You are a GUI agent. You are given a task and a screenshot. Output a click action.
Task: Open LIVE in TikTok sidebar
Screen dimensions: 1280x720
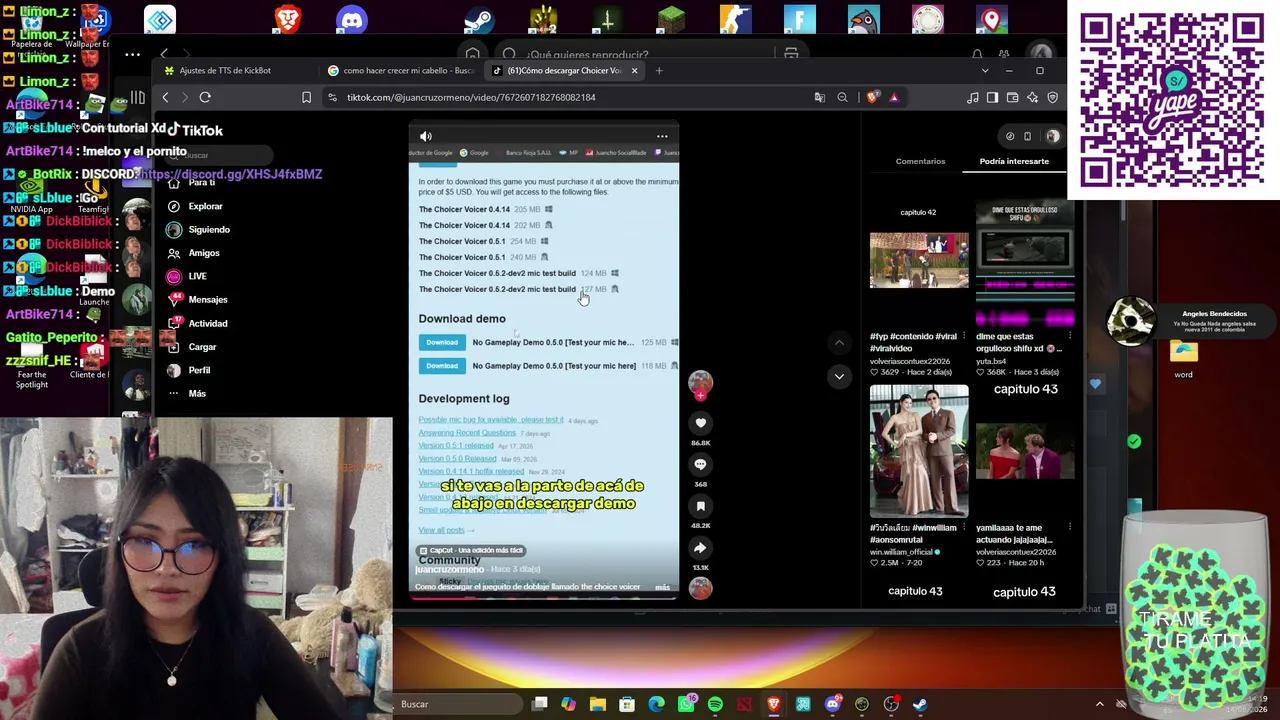point(187,276)
